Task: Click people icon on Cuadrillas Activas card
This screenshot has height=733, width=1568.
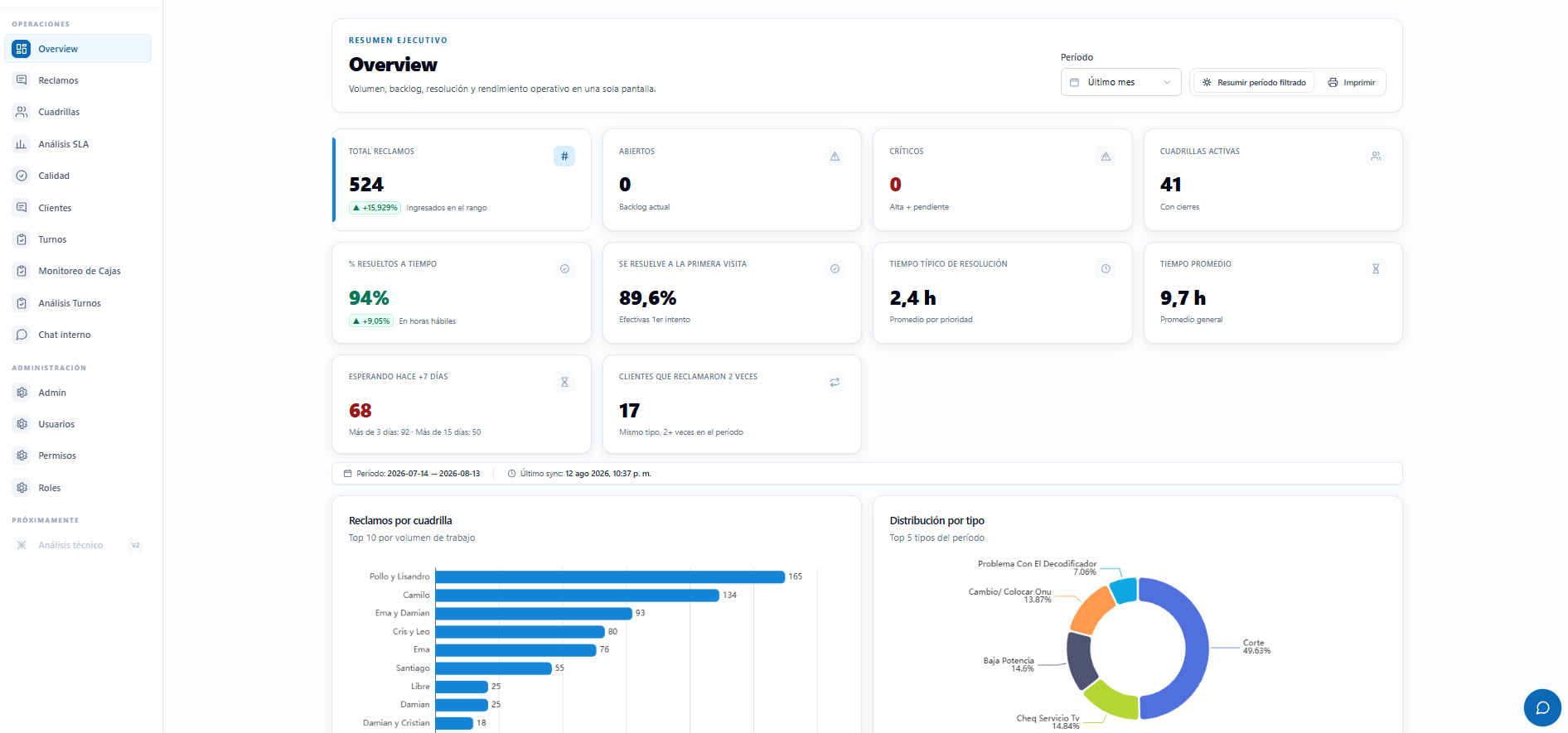Action: pyautogui.click(x=1376, y=156)
